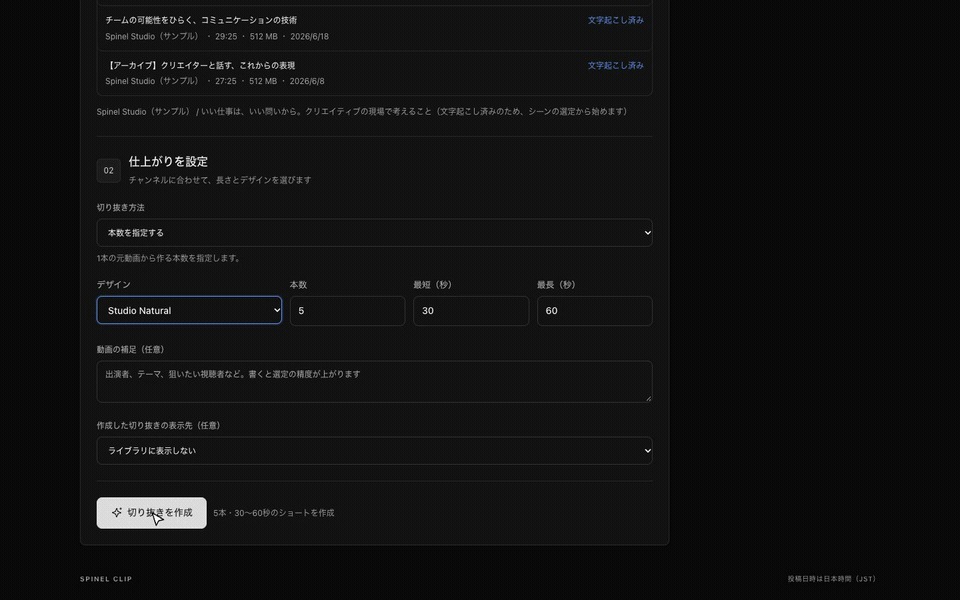Click the 02 step badge

(108, 171)
